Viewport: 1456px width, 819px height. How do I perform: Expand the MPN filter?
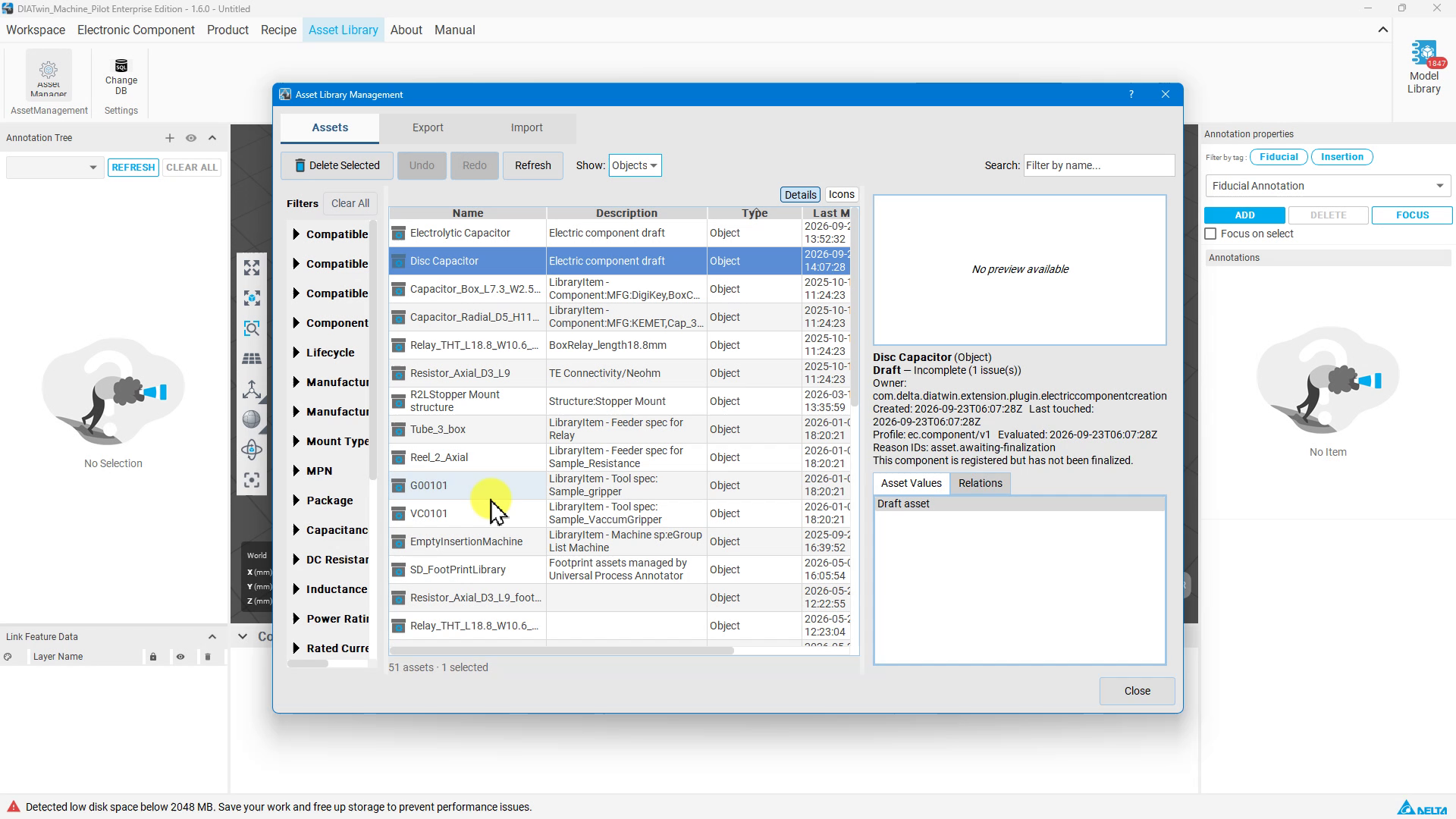point(296,471)
